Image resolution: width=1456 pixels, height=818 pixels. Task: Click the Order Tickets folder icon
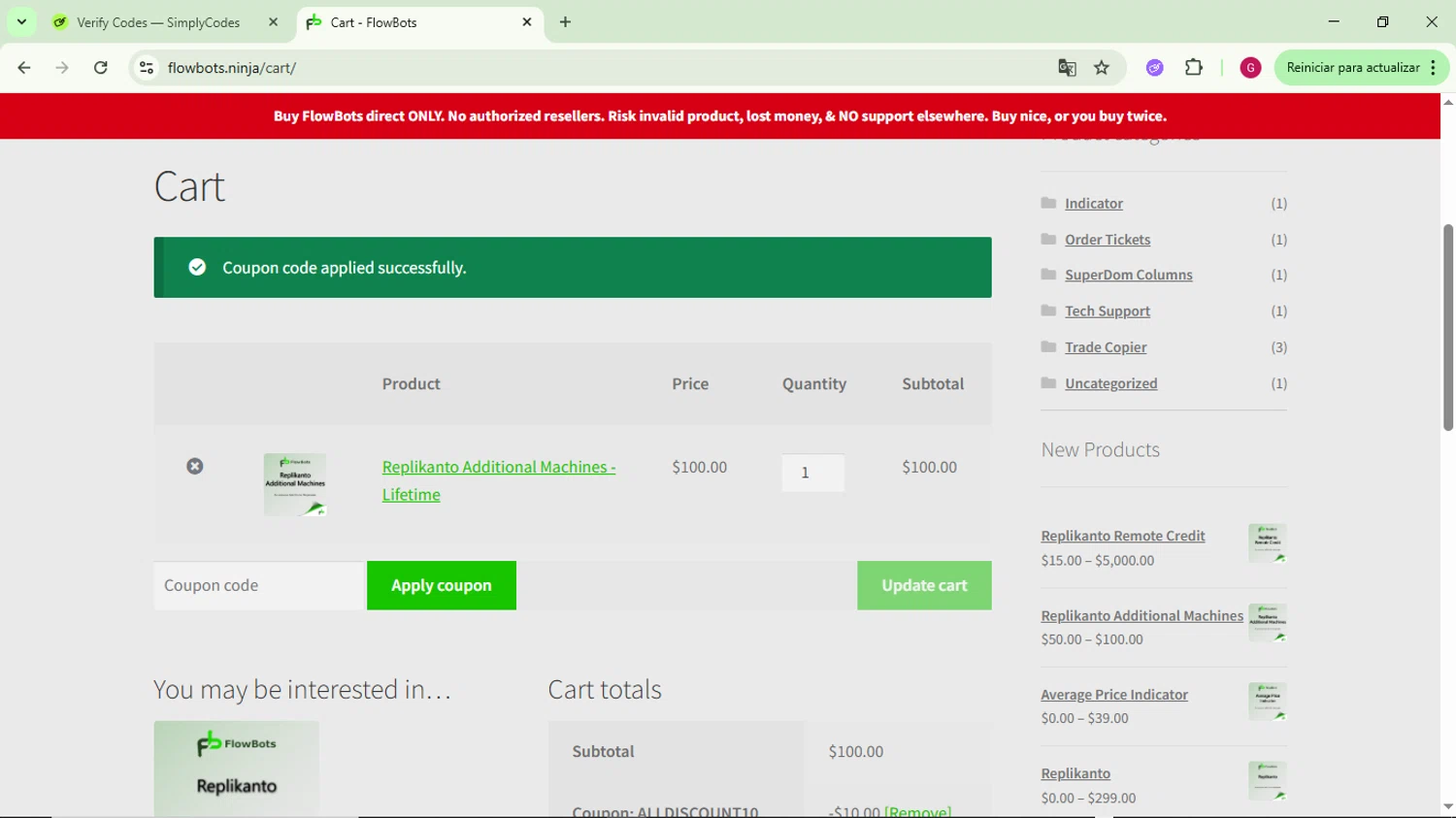tap(1048, 239)
